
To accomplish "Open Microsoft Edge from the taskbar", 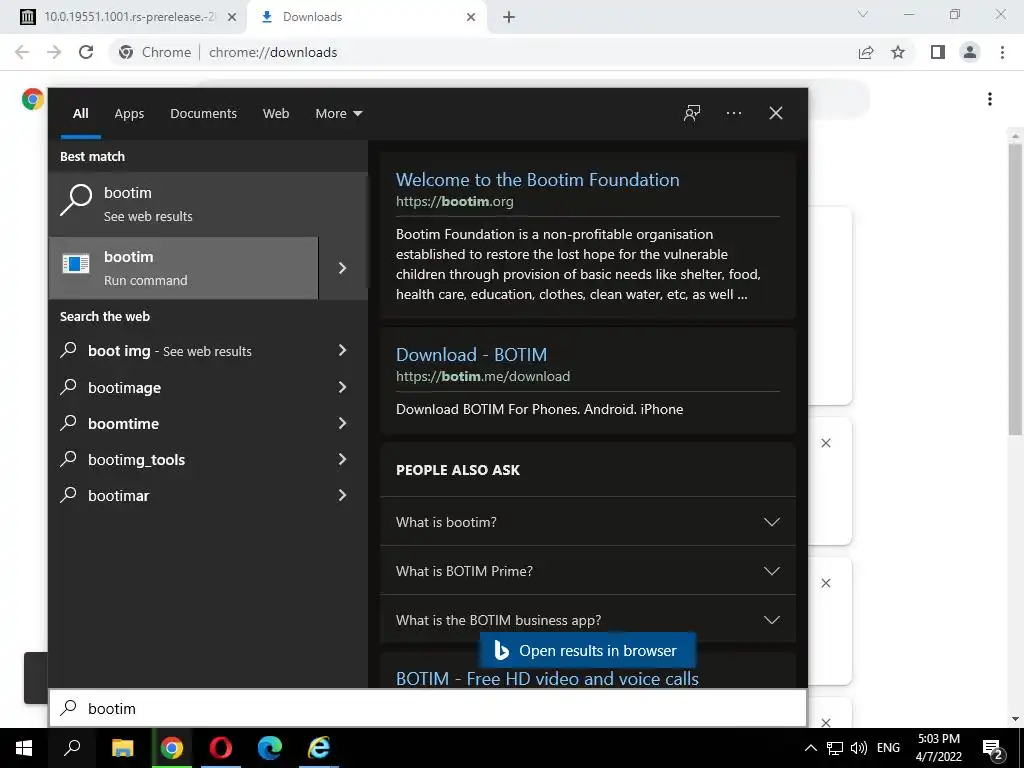I will click(x=270, y=748).
